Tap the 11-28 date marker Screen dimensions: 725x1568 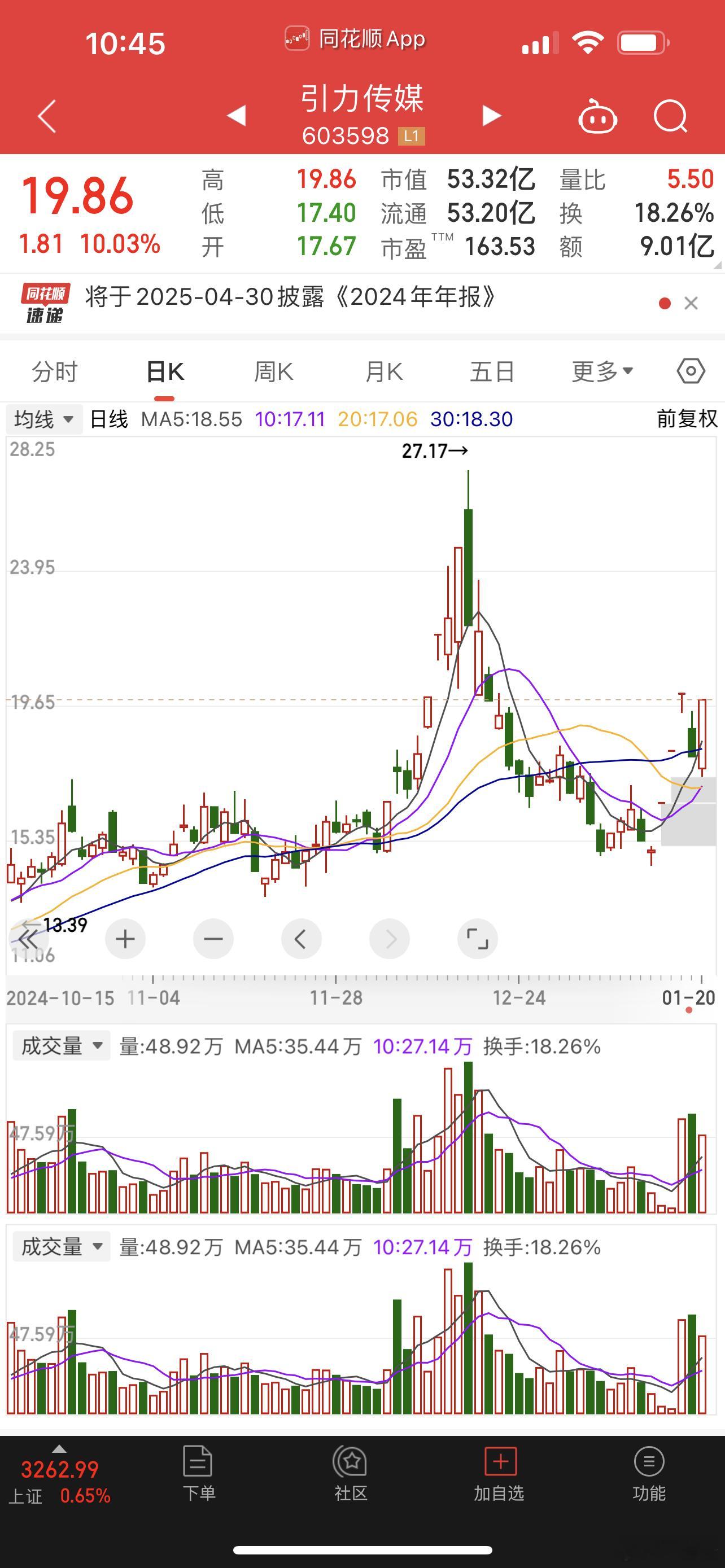336,998
